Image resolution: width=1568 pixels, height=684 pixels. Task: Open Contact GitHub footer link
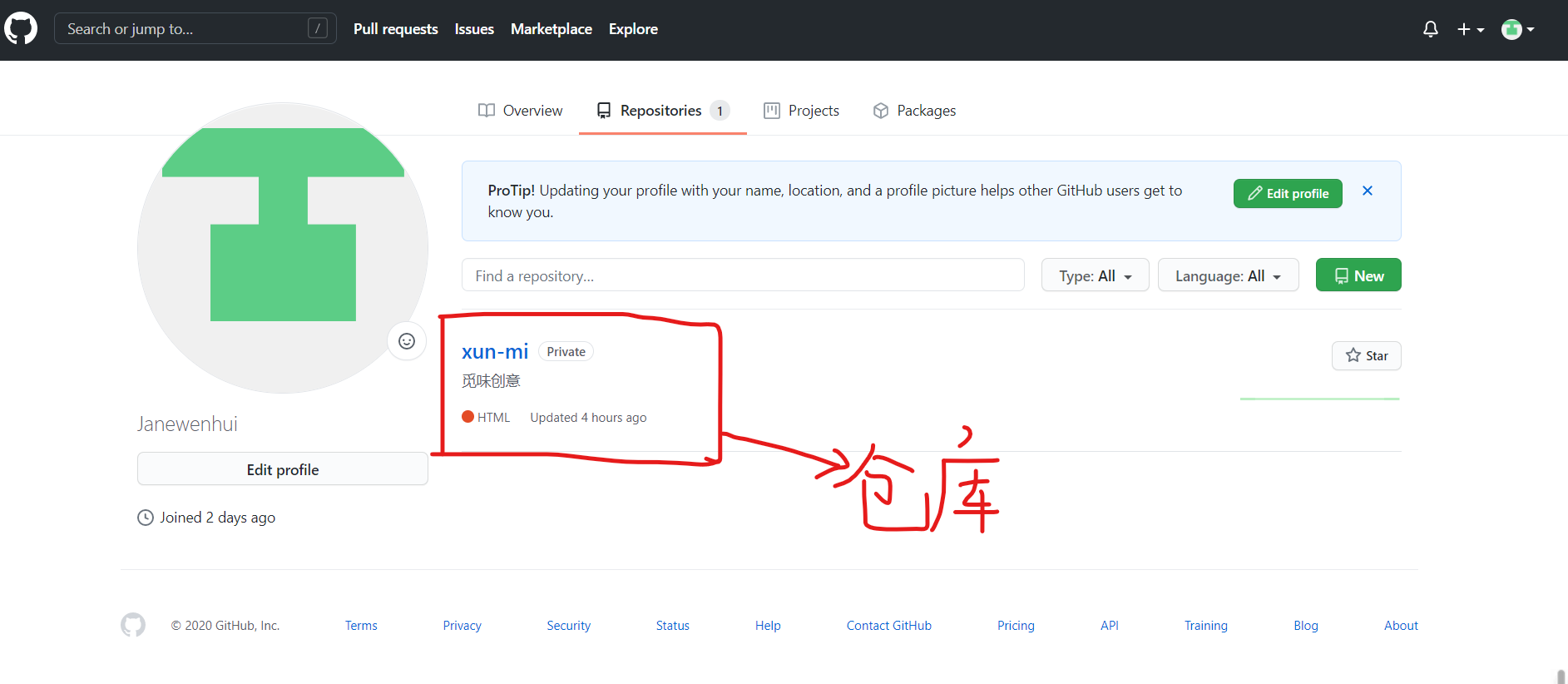click(x=889, y=626)
